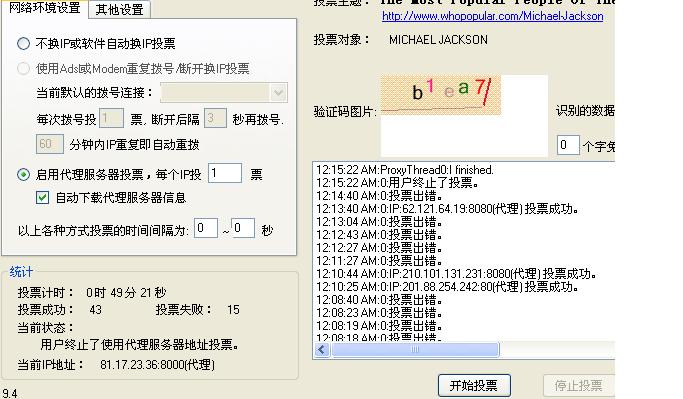Toggle 自动下载代理服务器信息 checkbox
Viewport: 683px width, 399px height.
(x=42, y=198)
